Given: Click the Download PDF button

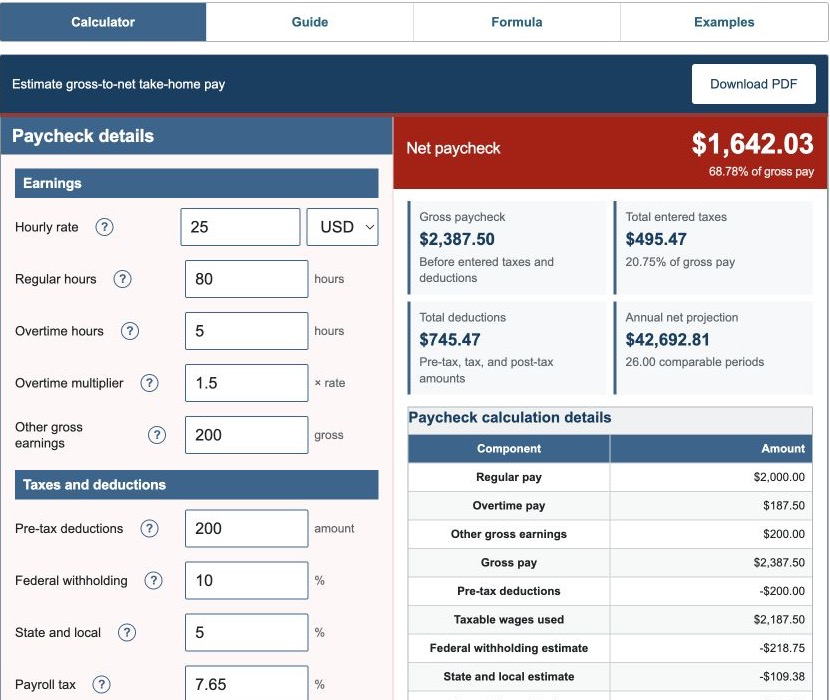Looking at the screenshot, I should click(x=753, y=84).
